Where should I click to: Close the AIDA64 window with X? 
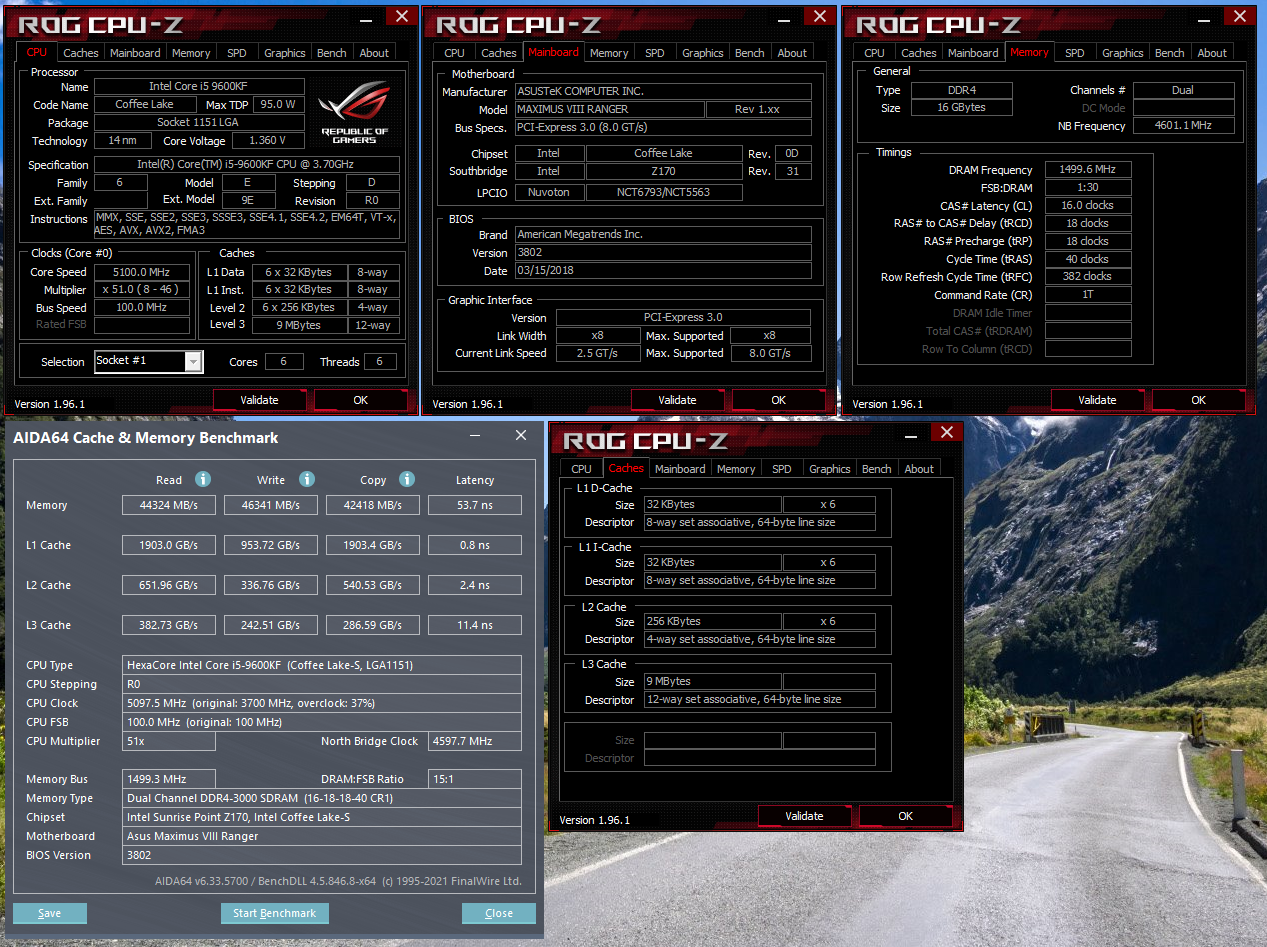pos(521,436)
